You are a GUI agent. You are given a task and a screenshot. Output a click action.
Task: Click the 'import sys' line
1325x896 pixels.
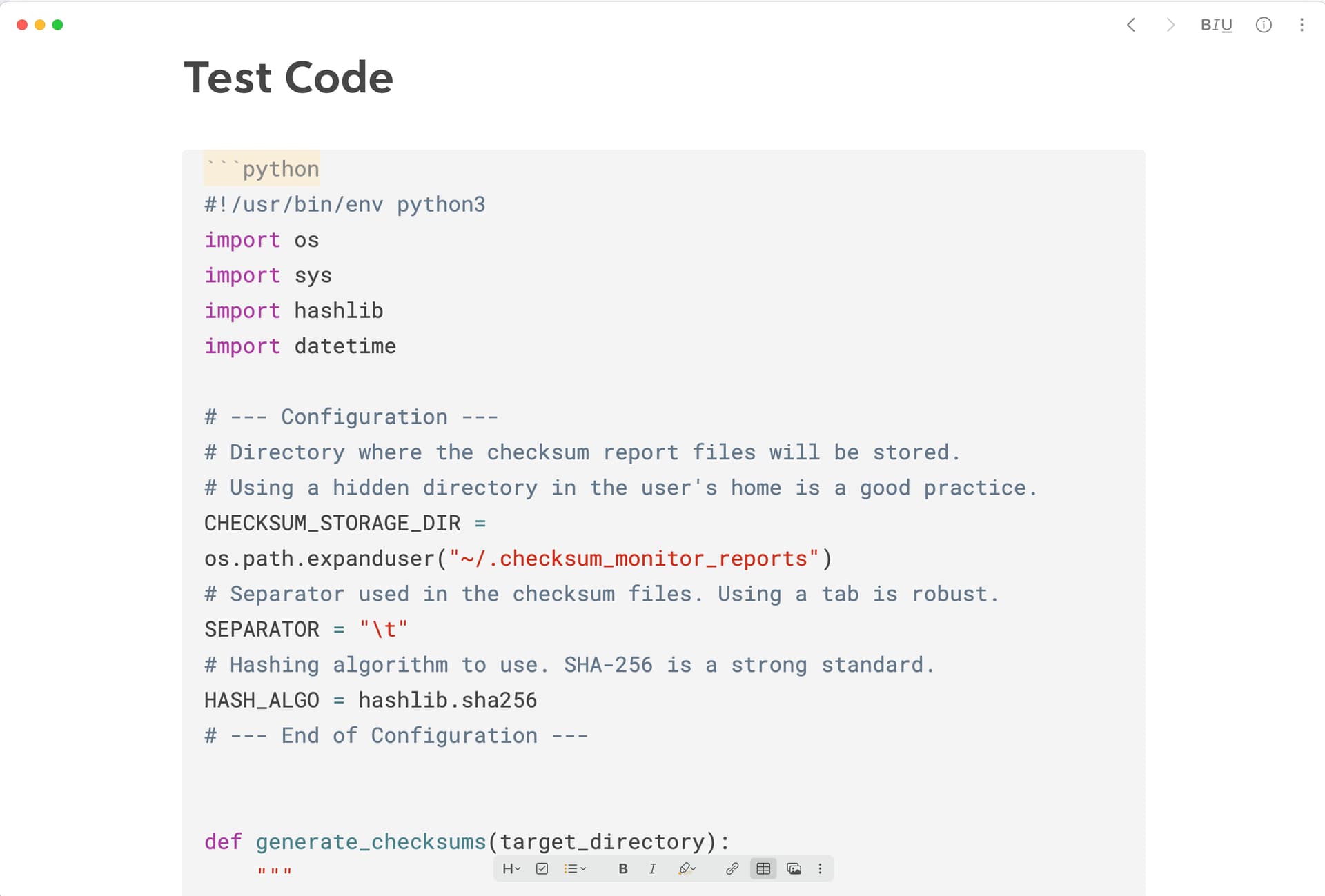point(268,275)
